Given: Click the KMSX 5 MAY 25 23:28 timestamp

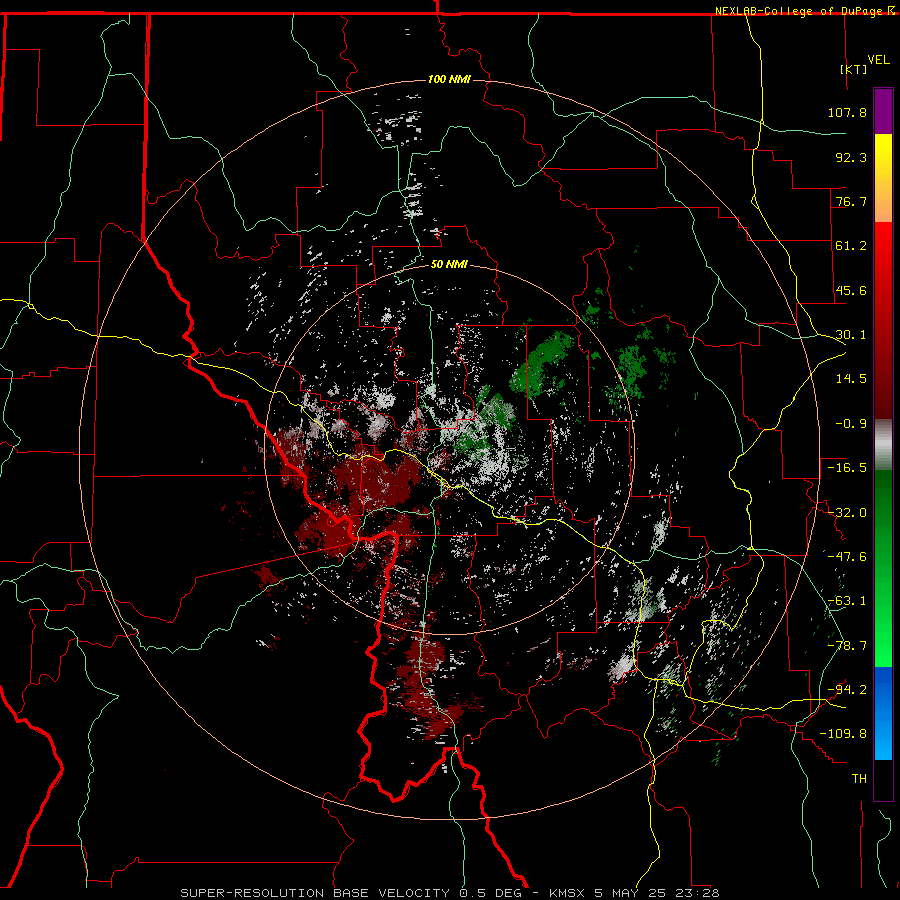Looking at the screenshot, I should (634, 893).
